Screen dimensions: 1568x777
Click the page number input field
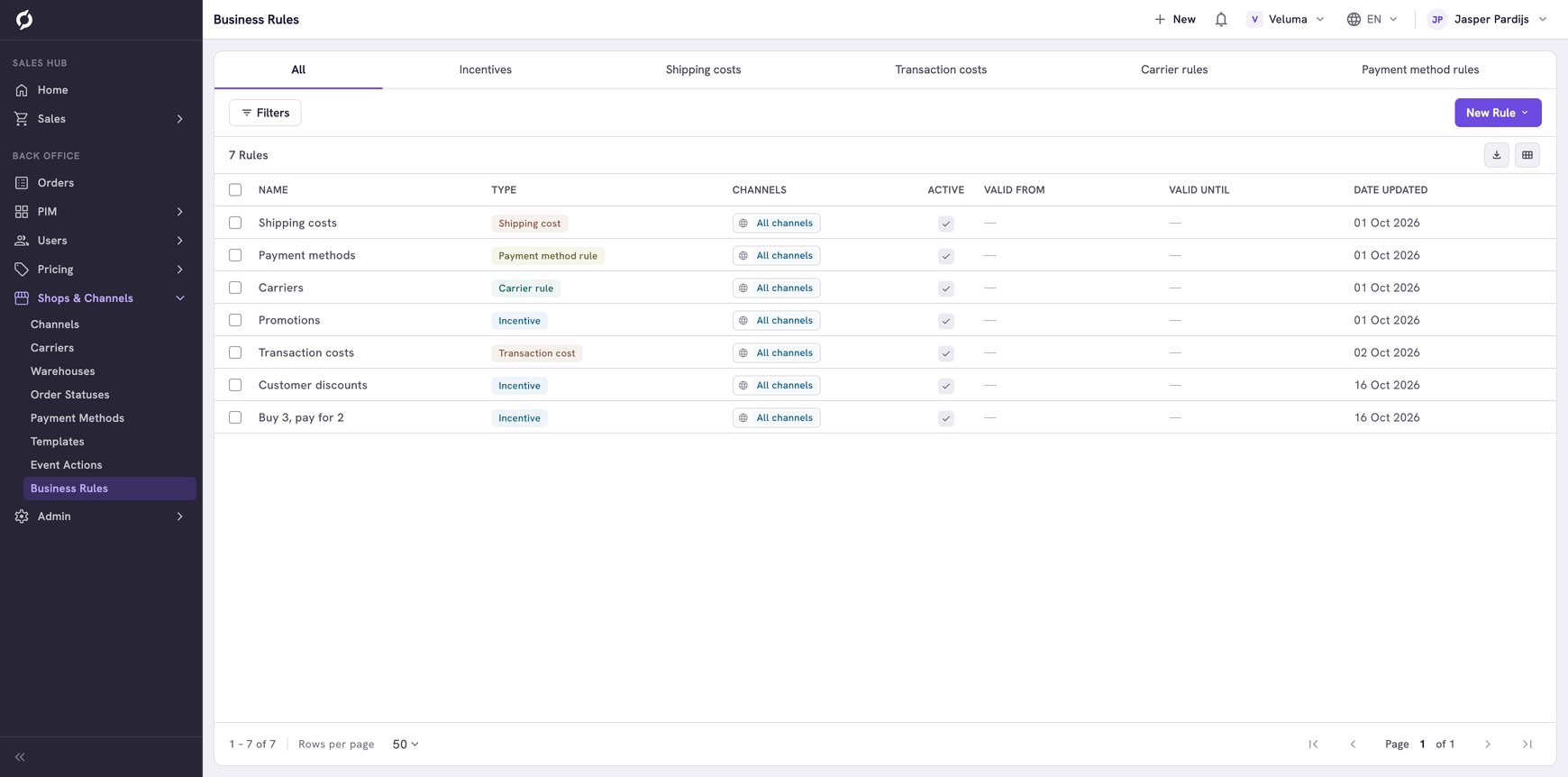[x=1423, y=745]
